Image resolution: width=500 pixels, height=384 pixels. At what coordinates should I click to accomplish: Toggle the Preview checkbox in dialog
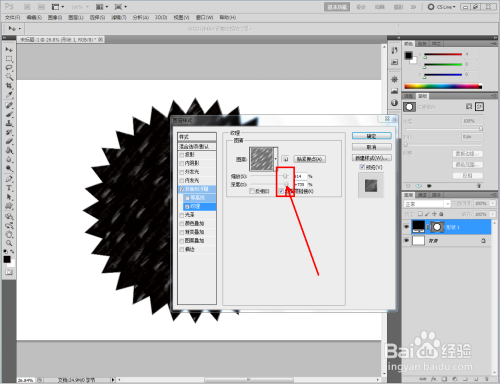pos(362,167)
